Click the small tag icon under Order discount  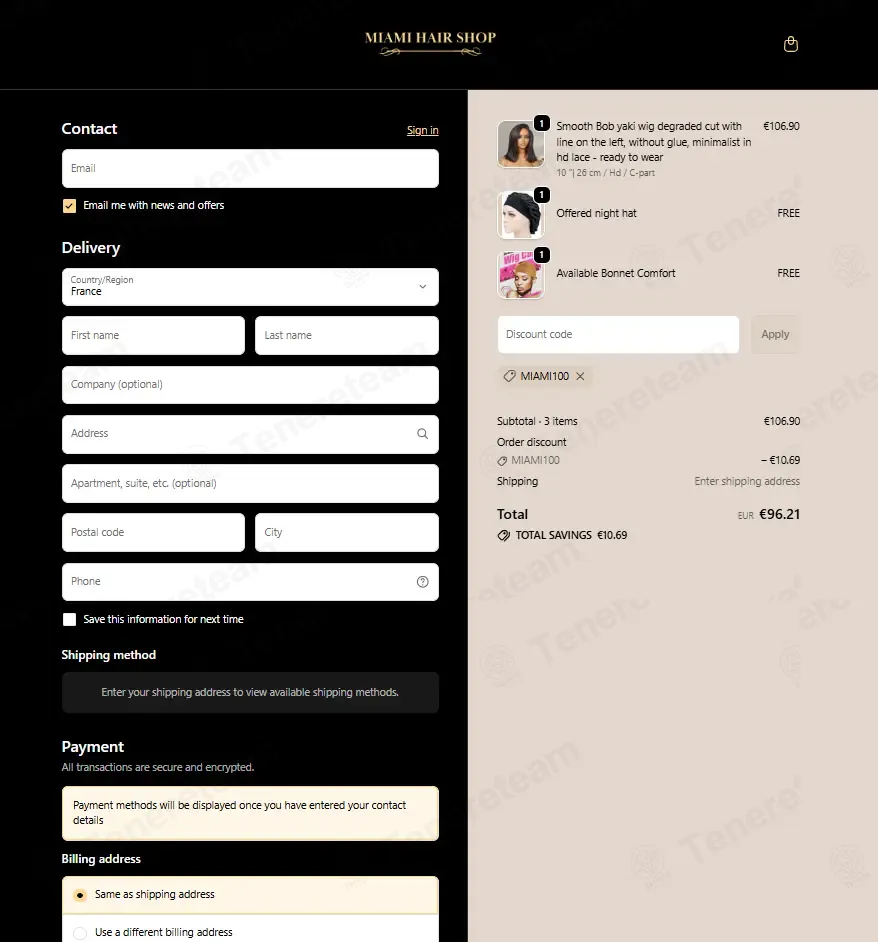pos(502,461)
